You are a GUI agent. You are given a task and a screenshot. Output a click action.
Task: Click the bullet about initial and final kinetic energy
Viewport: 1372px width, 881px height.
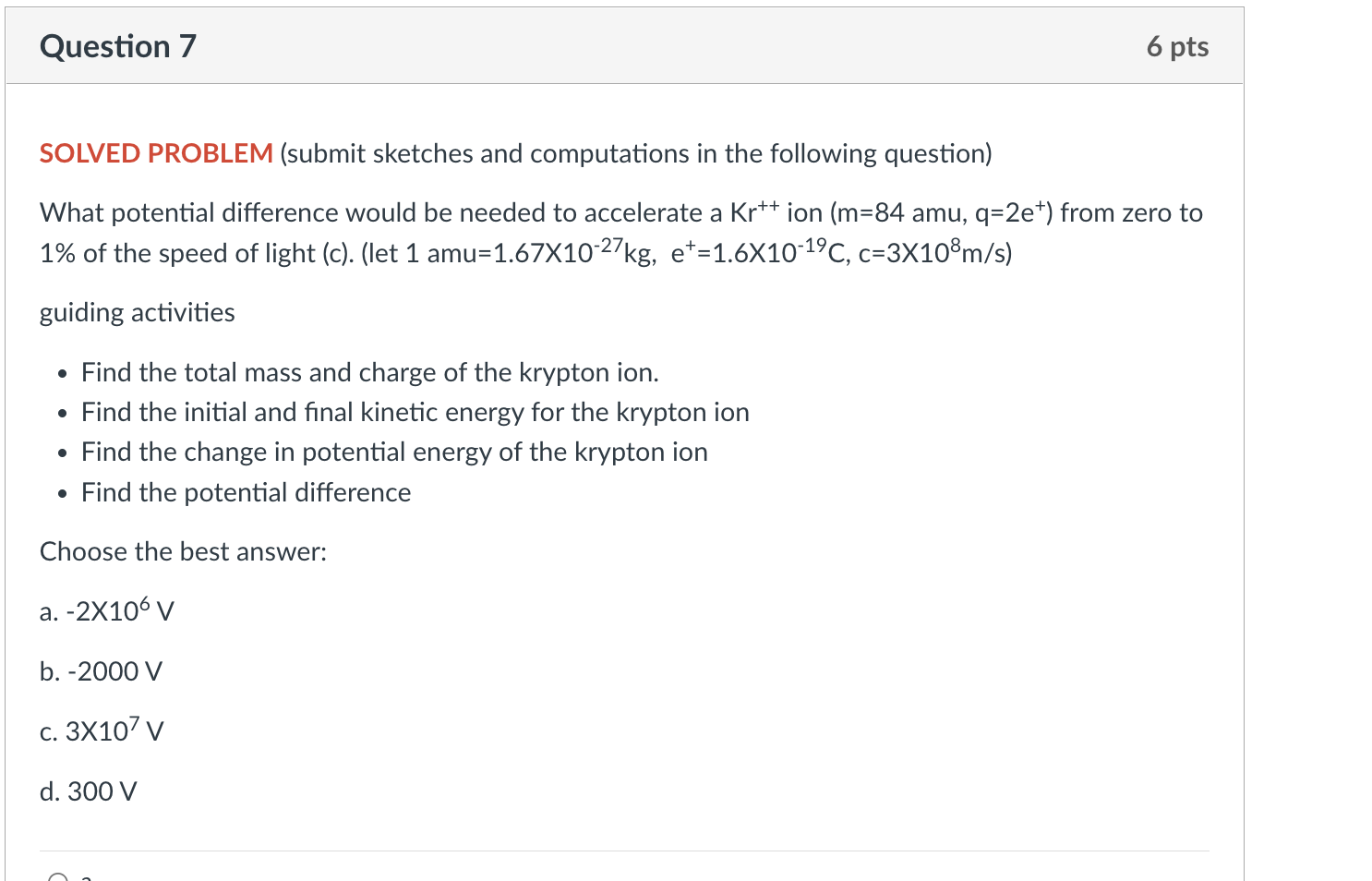(x=414, y=412)
